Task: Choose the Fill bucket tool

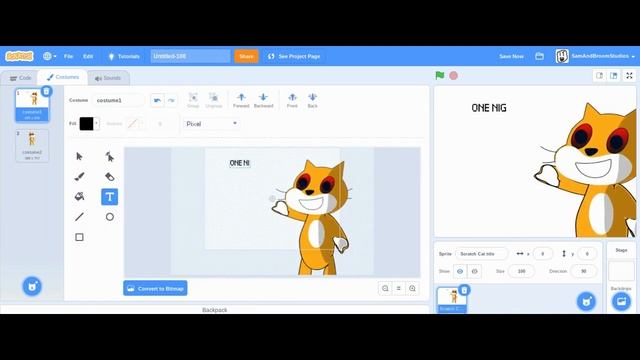Action: (79, 197)
